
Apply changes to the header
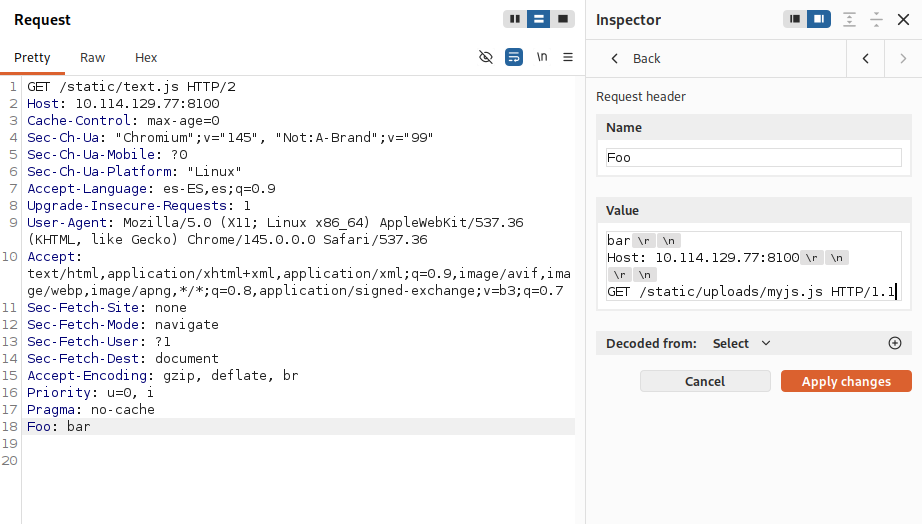pos(846,381)
